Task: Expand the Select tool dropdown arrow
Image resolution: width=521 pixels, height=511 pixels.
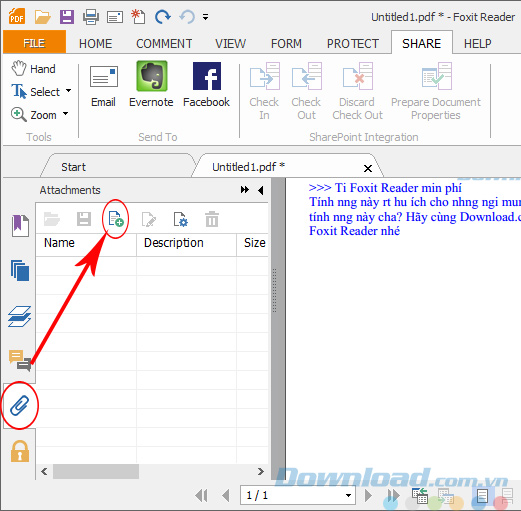Action: coord(68,91)
